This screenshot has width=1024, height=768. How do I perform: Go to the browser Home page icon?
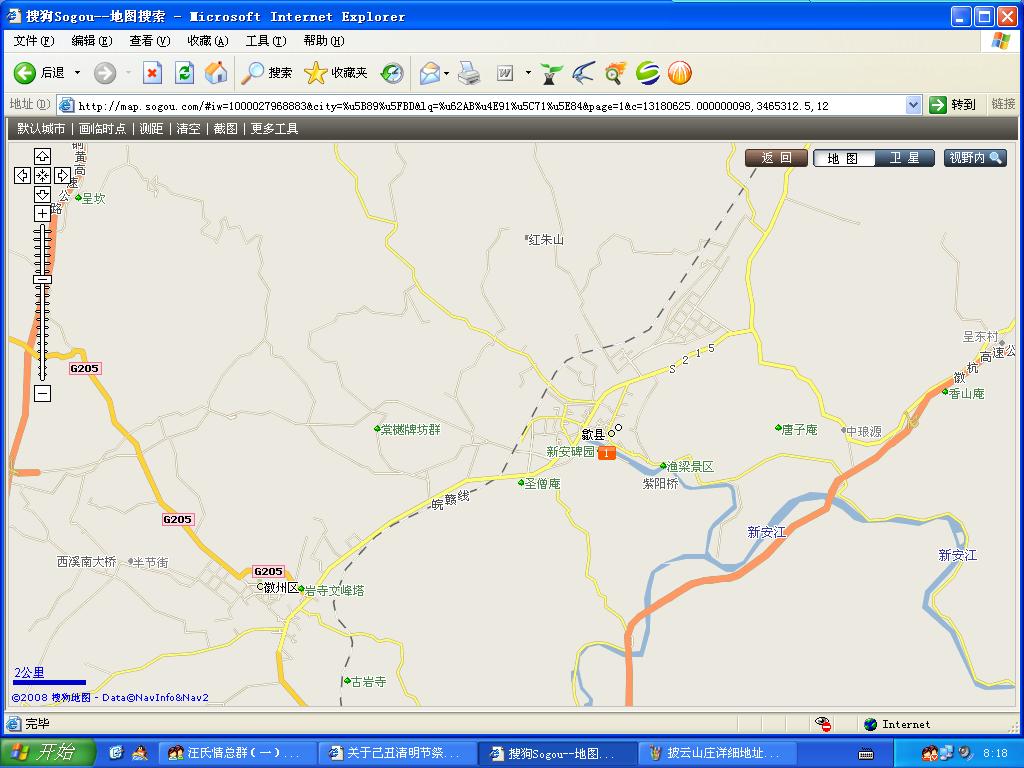[x=215, y=73]
